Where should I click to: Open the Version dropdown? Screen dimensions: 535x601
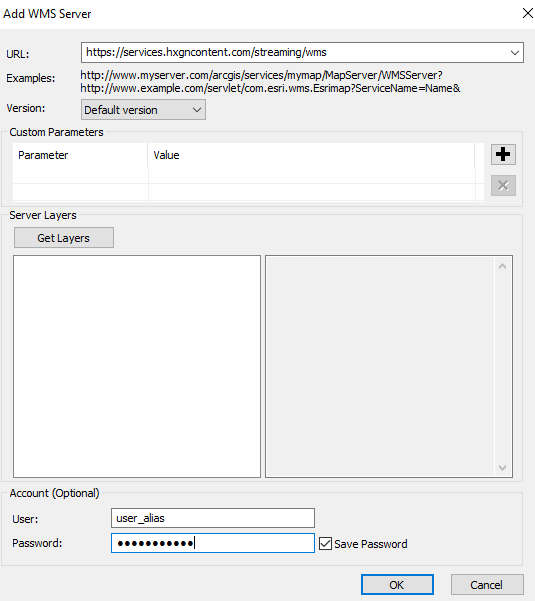click(143, 110)
